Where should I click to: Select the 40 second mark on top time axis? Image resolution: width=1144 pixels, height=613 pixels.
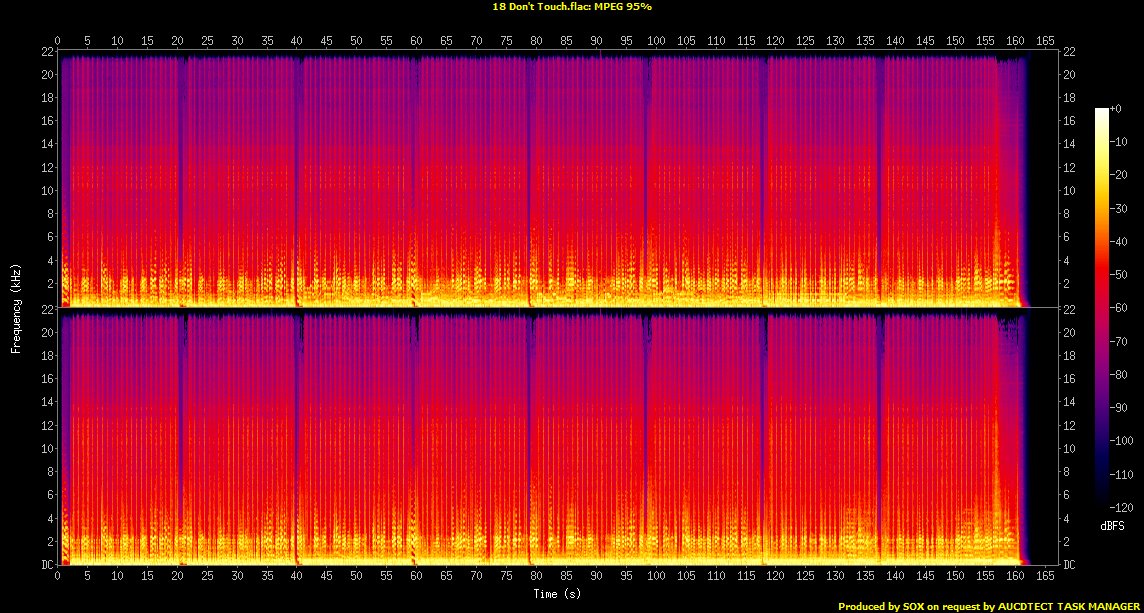coord(297,41)
